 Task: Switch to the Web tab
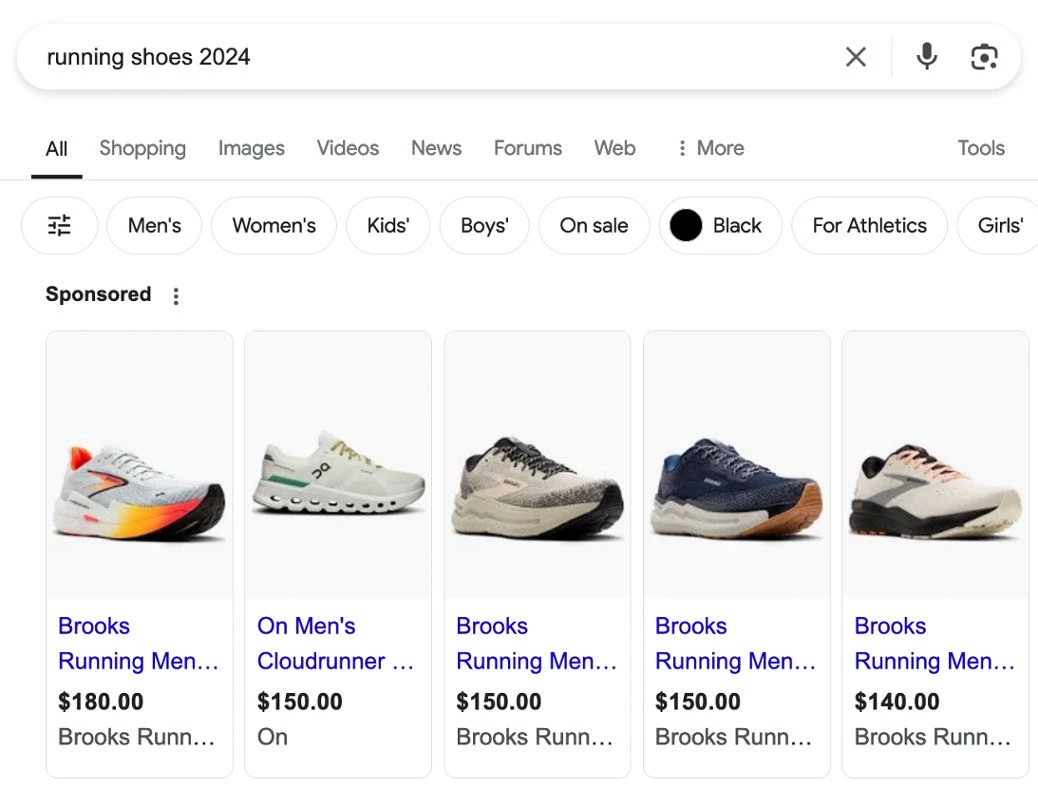[614, 148]
